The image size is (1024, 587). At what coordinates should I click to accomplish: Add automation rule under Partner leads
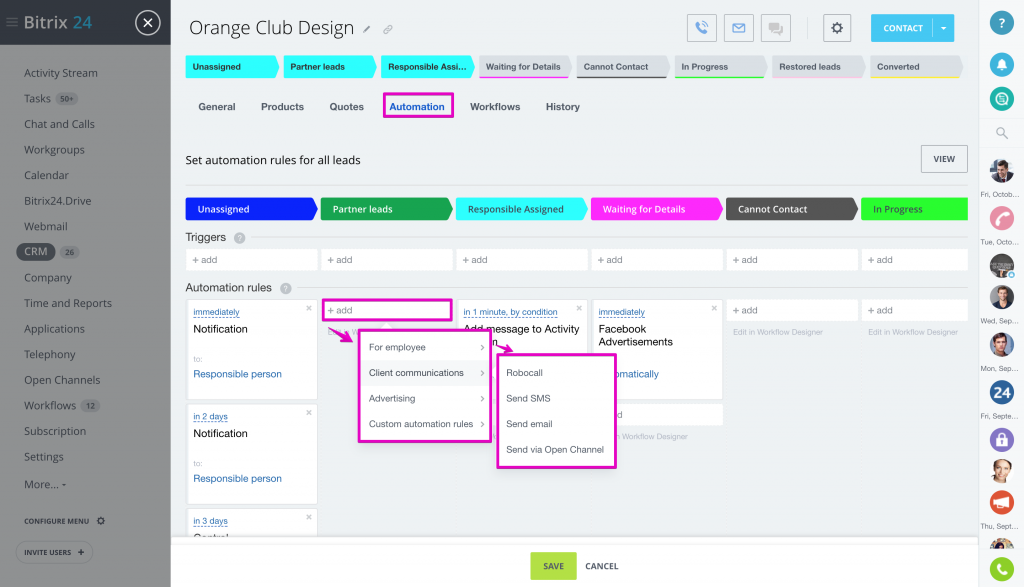(387, 310)
